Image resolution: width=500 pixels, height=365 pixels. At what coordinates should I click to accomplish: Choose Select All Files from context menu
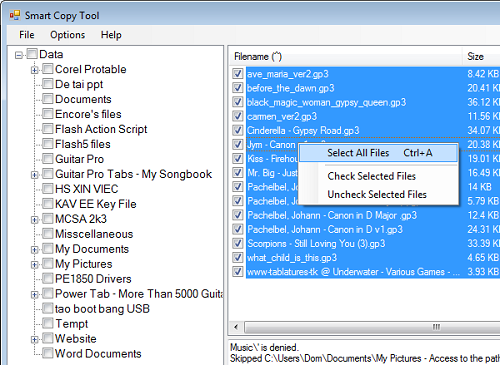pyautogui.click(x=378, y=153)
